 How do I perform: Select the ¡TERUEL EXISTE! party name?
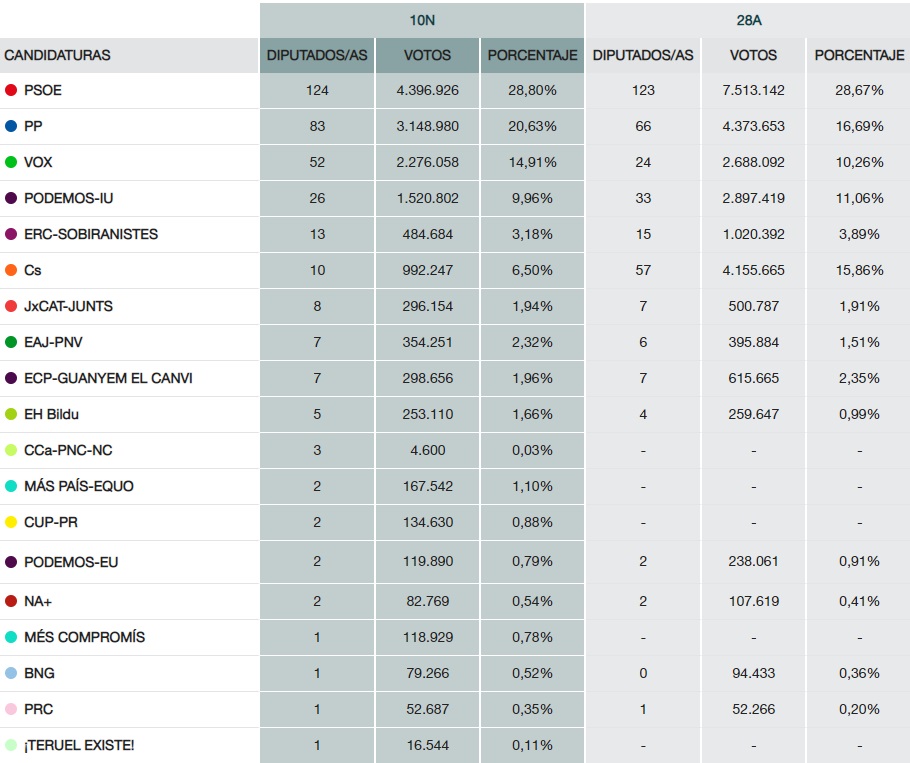tap(79, 745)
